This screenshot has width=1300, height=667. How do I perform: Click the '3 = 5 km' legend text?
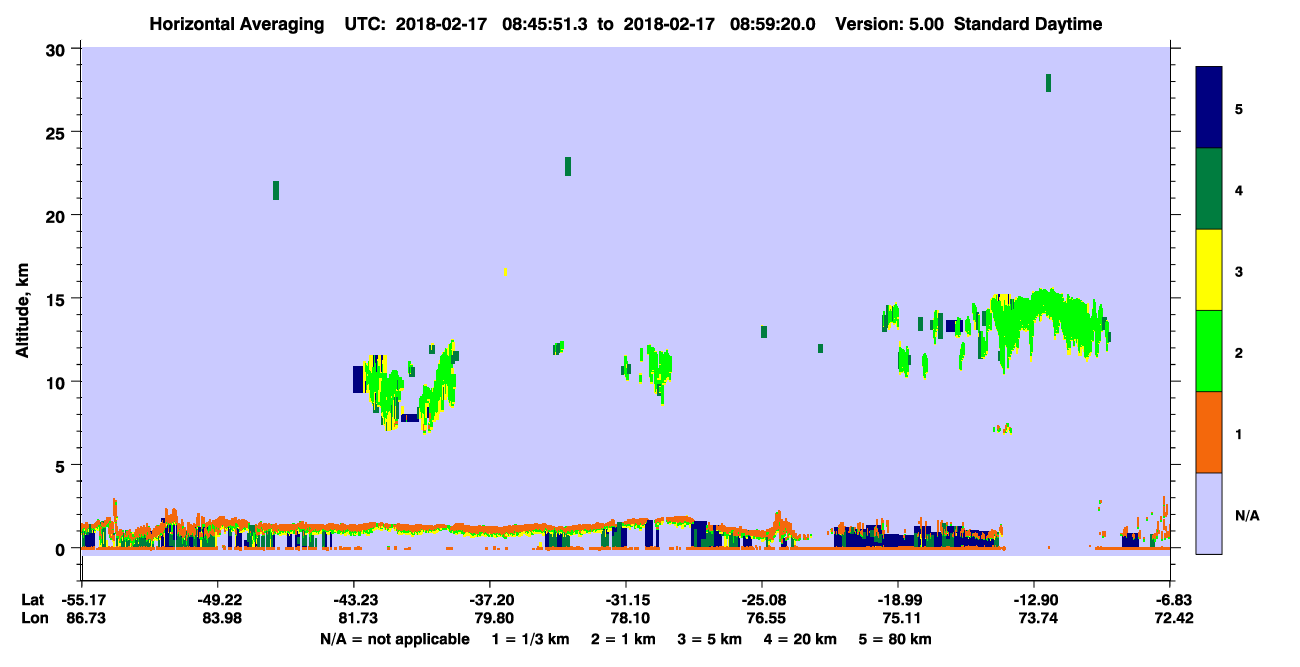709,639
